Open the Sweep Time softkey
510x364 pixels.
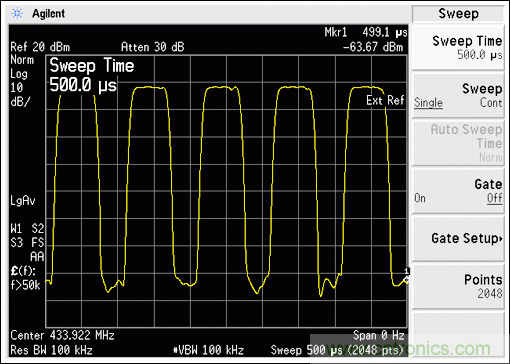(x=458, y=47)
